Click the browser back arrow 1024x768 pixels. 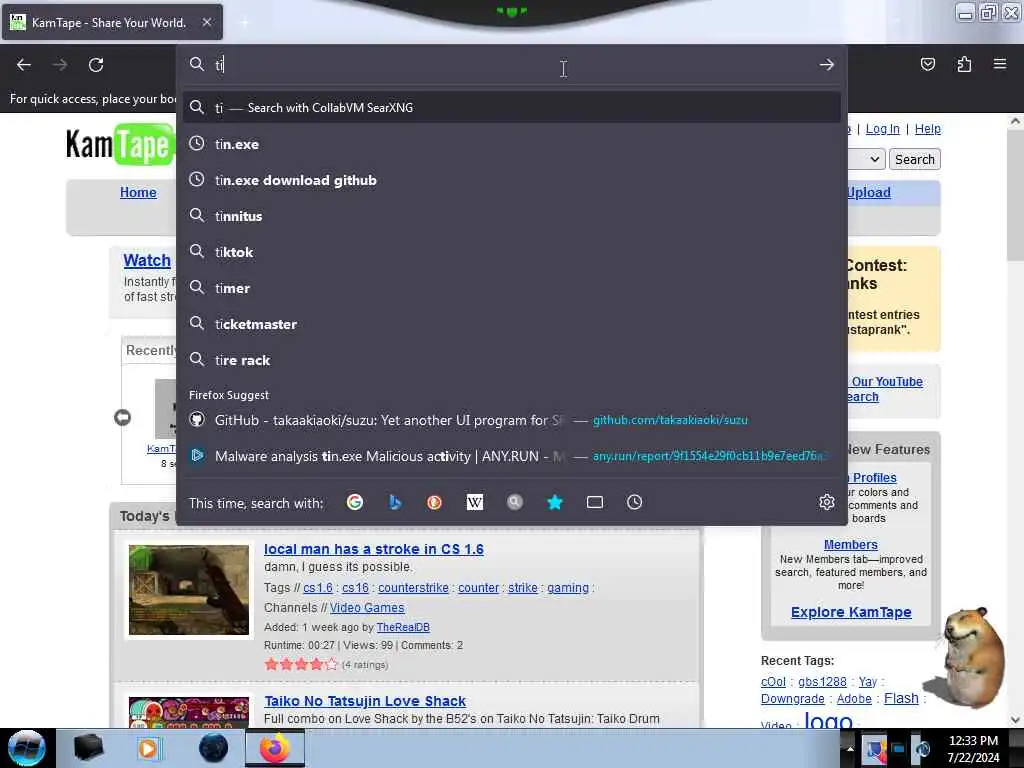click(x=24, y=65)
